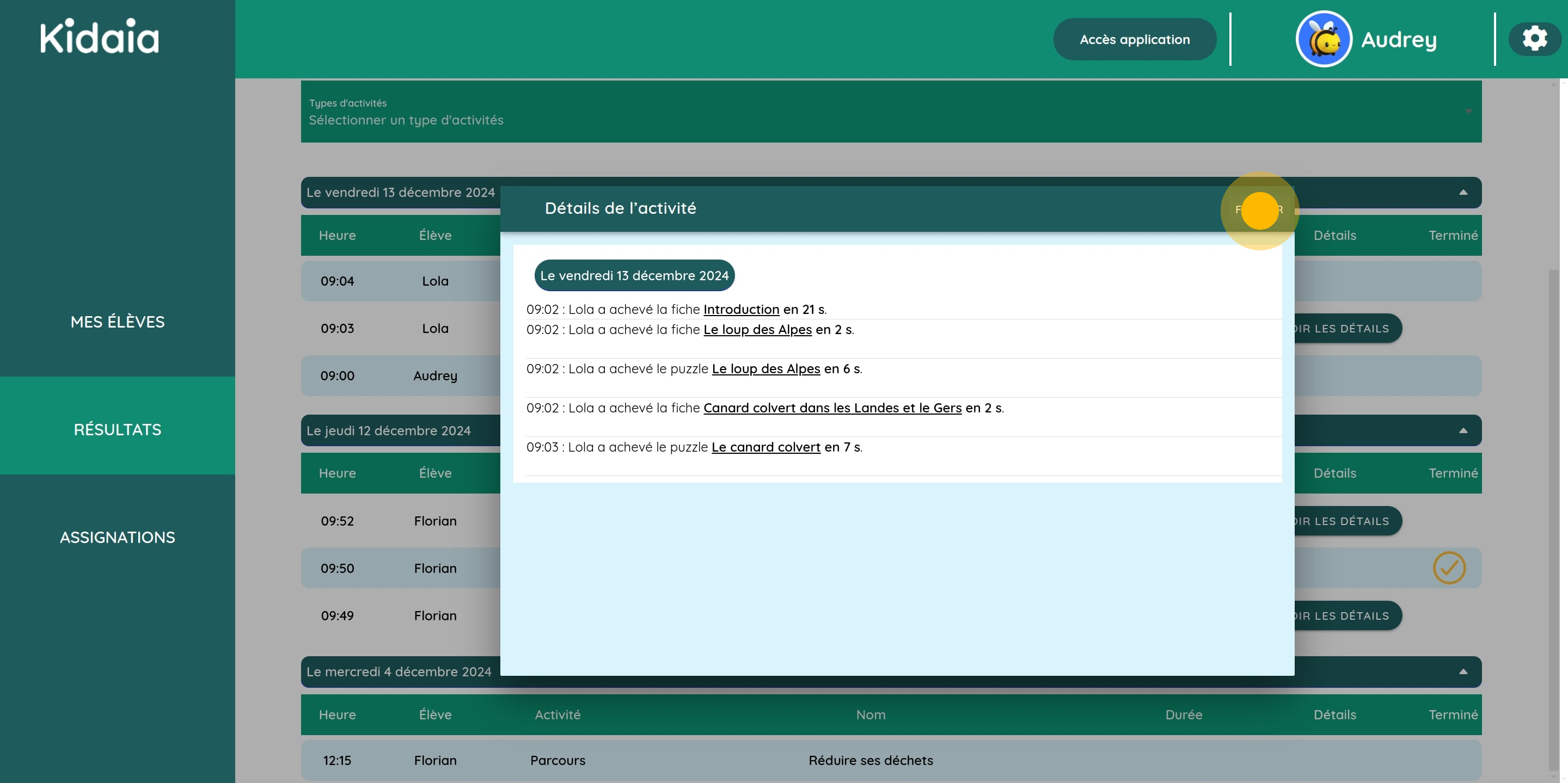Click the Réduire ses déchets row
1568x783 pixels.
(x=870, y=761)
